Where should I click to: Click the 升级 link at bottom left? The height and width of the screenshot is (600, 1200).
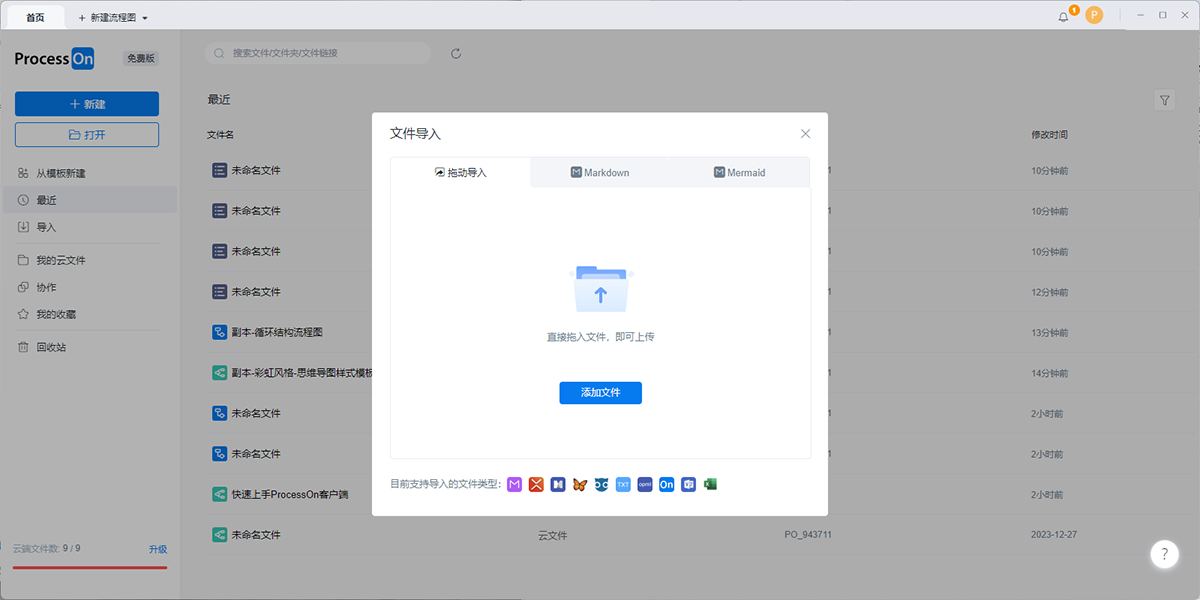tap(160, 549)
